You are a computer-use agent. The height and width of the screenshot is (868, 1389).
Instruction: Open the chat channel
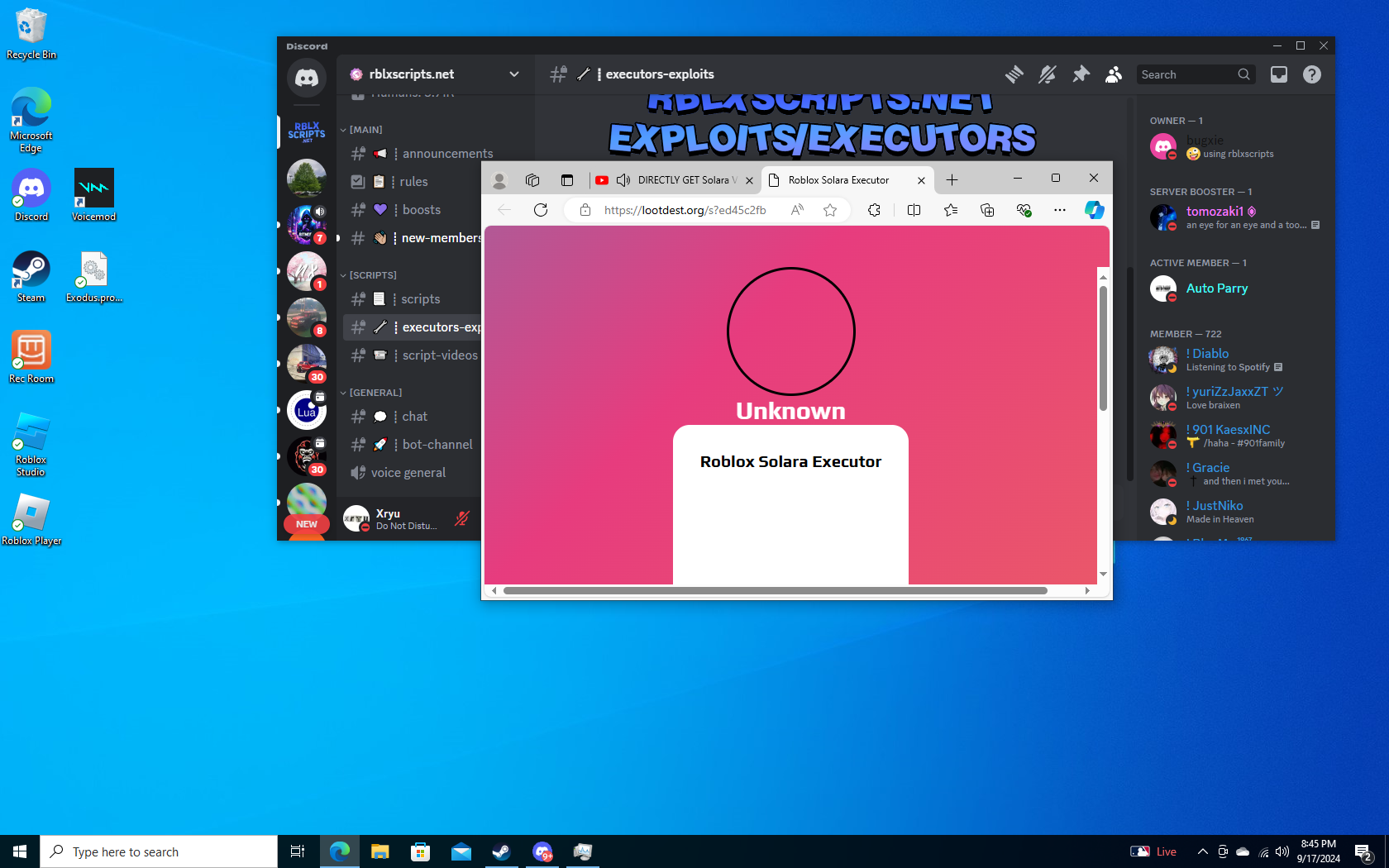[413, 417]
